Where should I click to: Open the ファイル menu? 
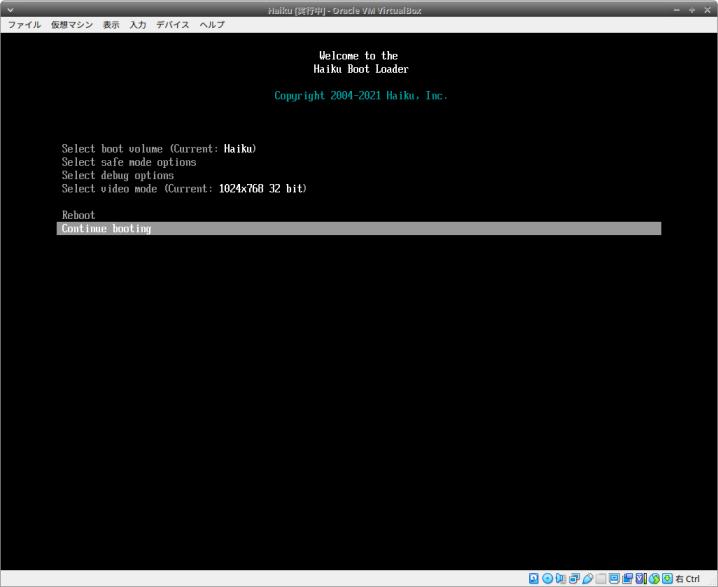[25, 25]
